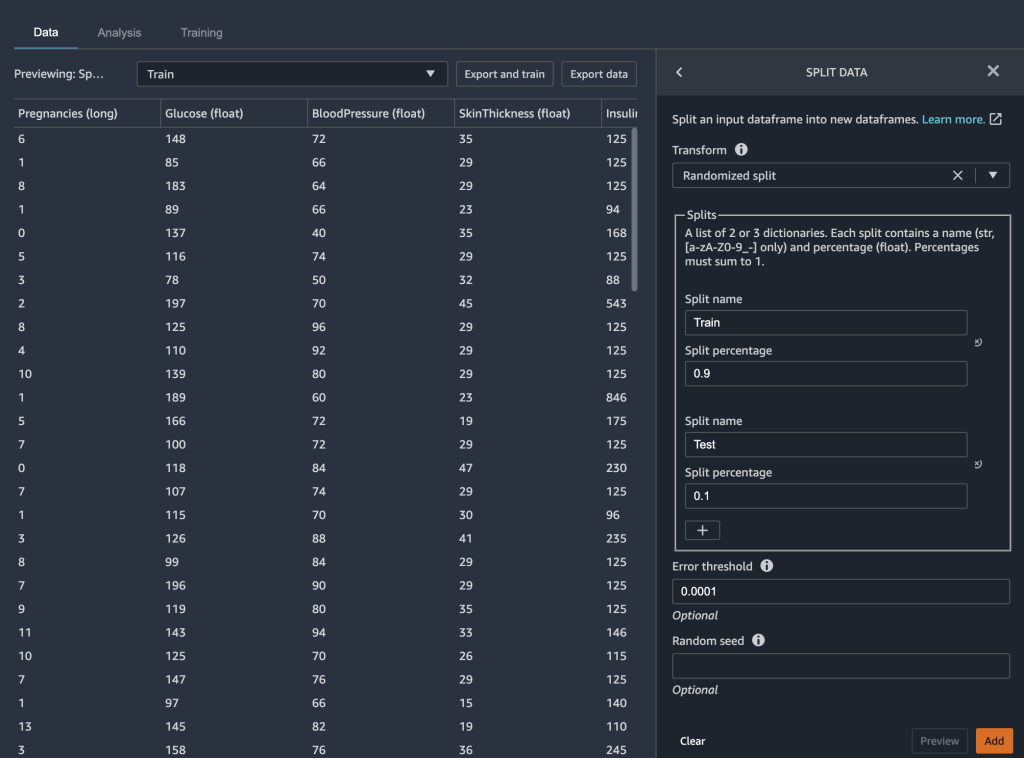This screenshot has height=758, width=1024.
Task: Reset the Test split entry icon
Action: pos(978,464)
